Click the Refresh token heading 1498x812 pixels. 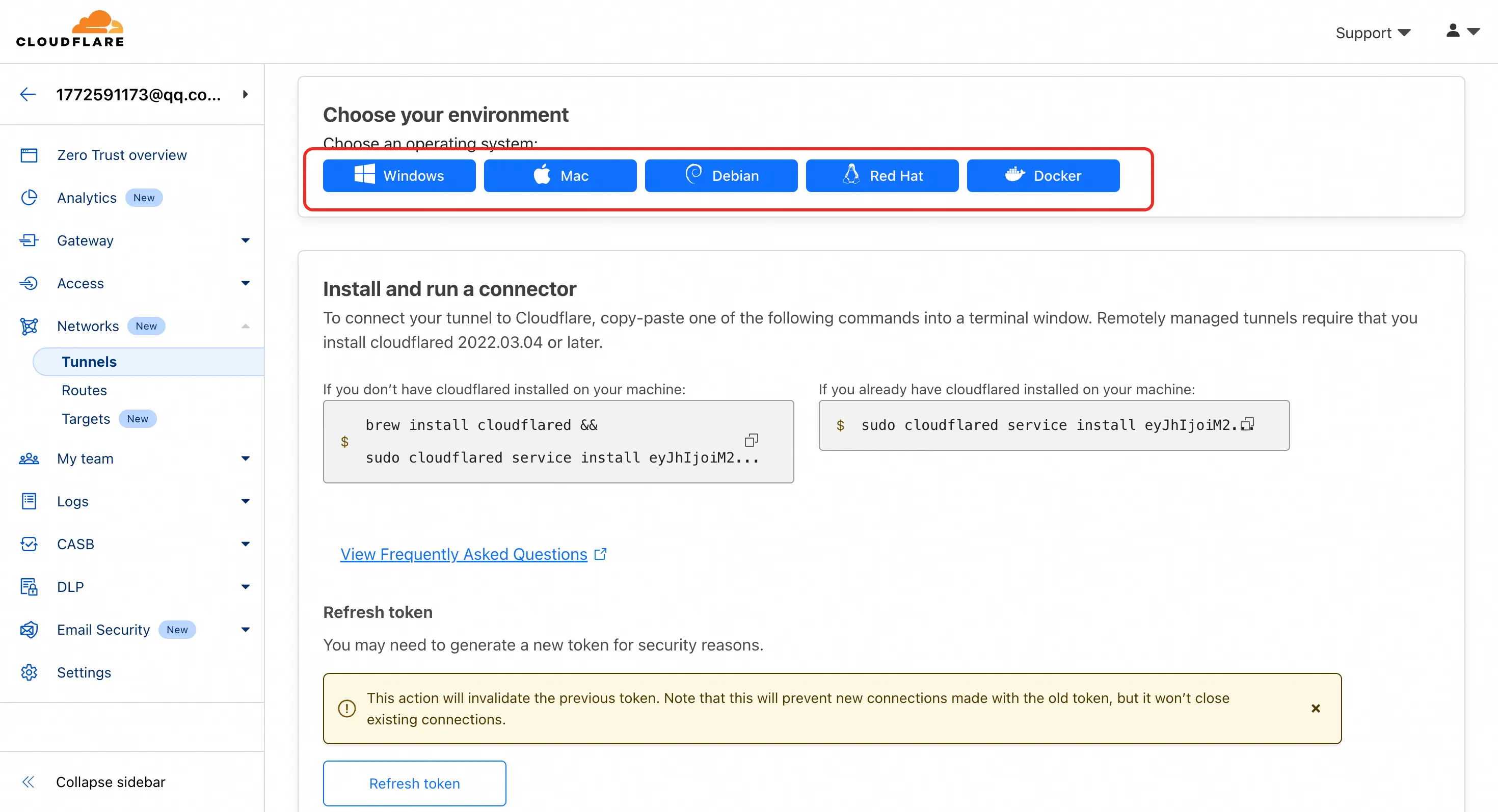(378, 612)
